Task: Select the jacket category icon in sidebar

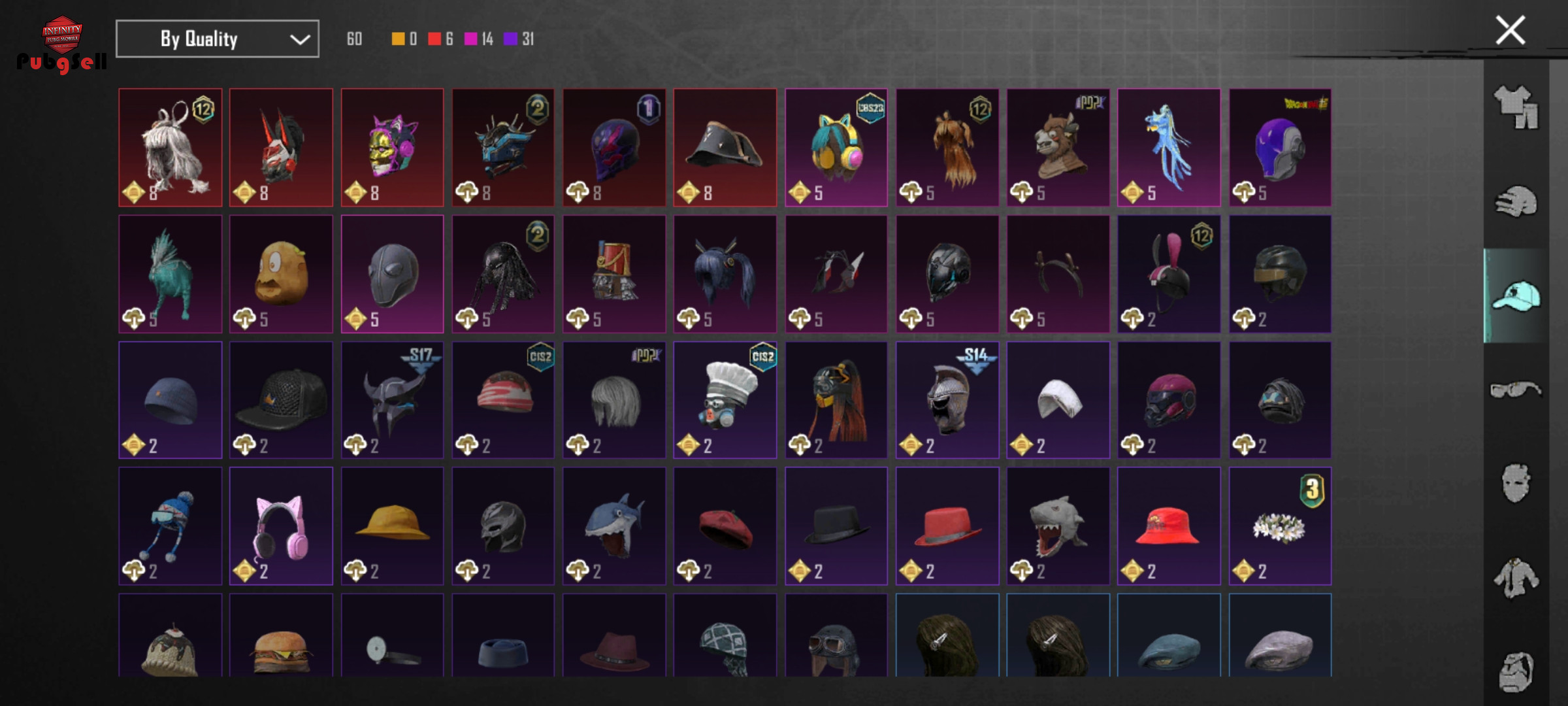Action: coord(1516,577)
